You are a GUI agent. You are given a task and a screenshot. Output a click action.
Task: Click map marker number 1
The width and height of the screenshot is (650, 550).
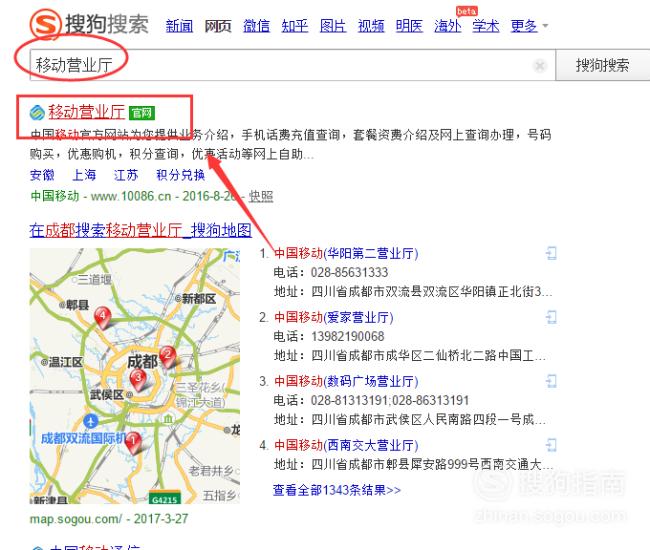[133, 442]
